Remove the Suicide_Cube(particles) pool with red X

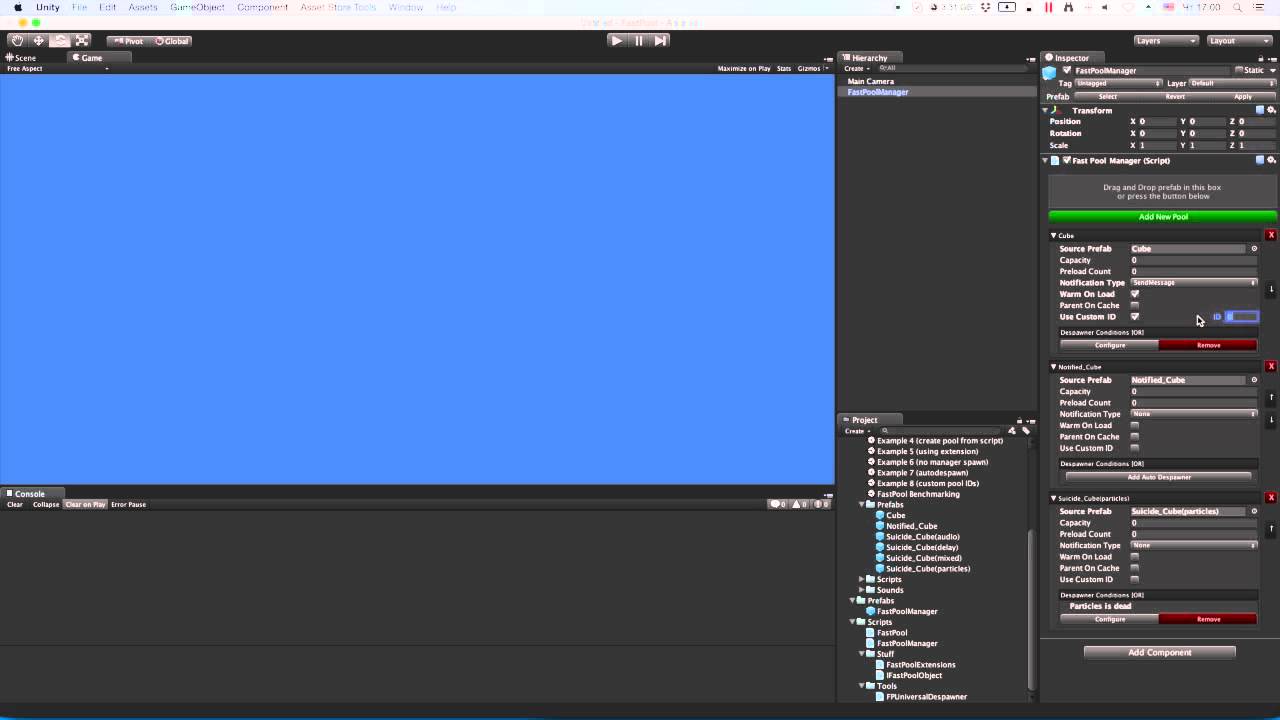(x=1271, y=497)
